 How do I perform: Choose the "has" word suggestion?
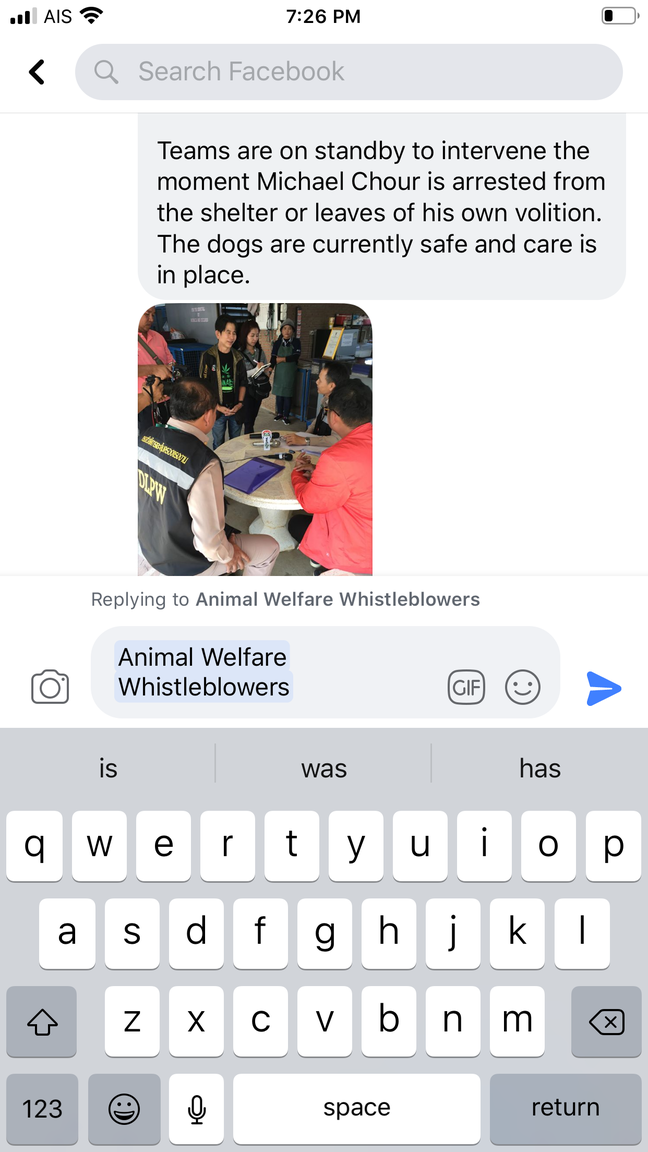(540, 768)
